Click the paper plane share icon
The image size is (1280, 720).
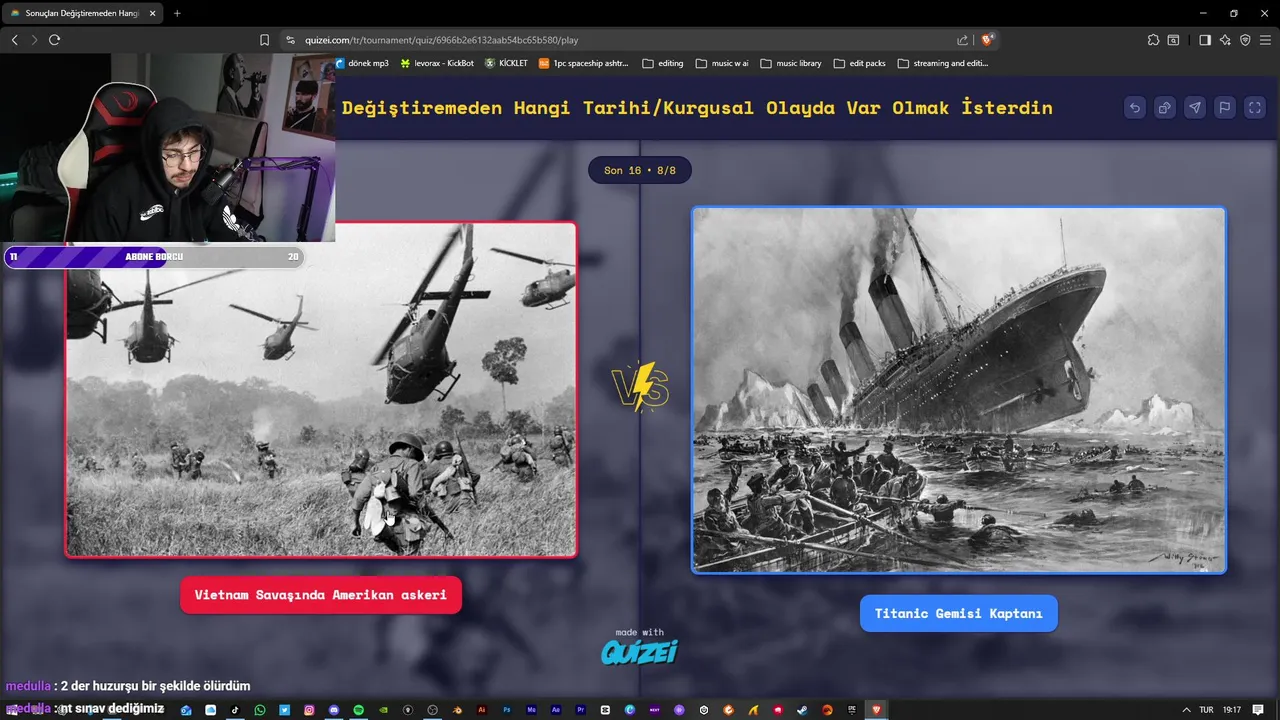tap(1194, 108)
